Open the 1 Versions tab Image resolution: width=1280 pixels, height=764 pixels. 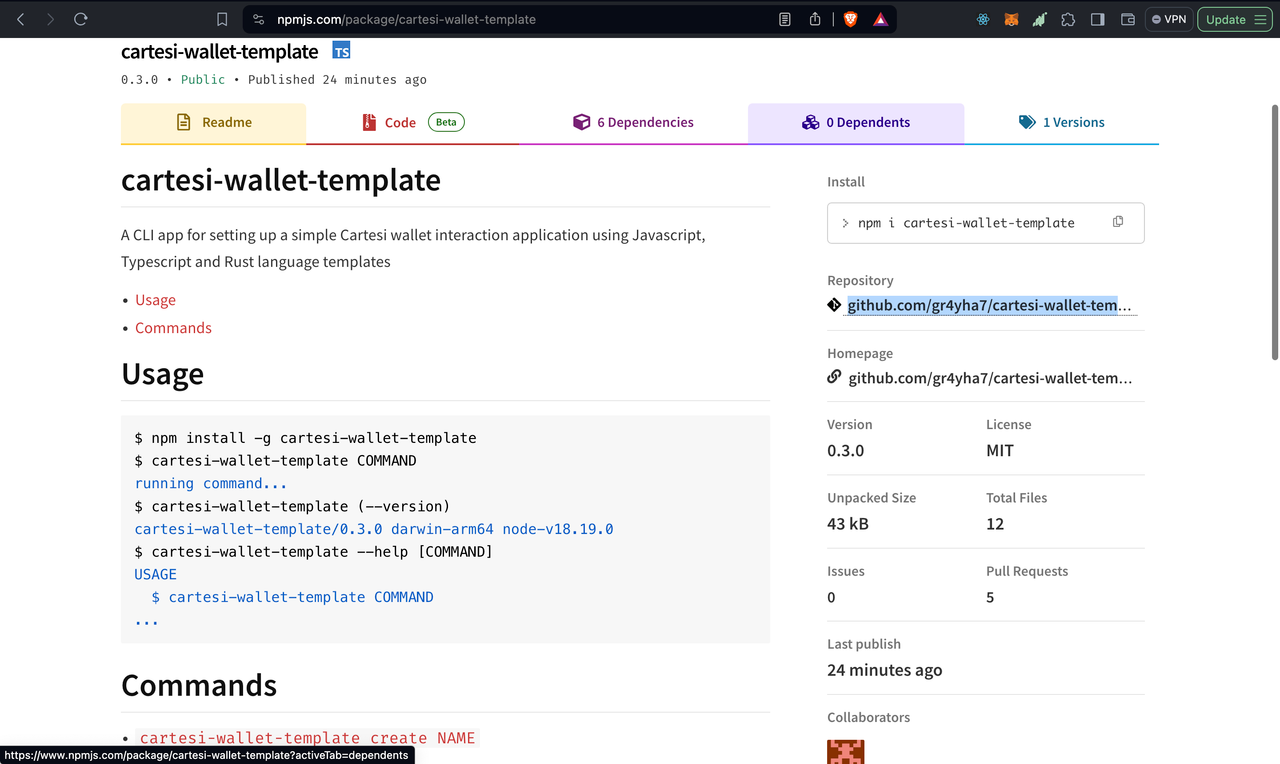pyautogui.click(x=1062, y=122)
